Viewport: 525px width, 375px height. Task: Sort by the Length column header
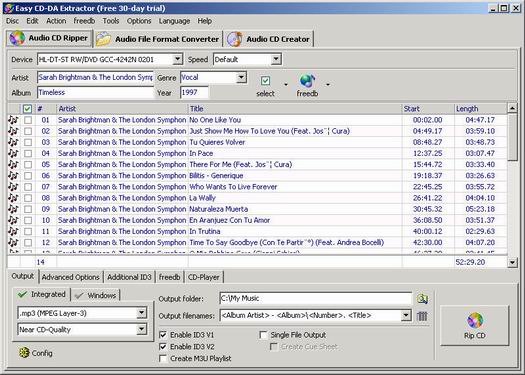(x=480, y=109)
